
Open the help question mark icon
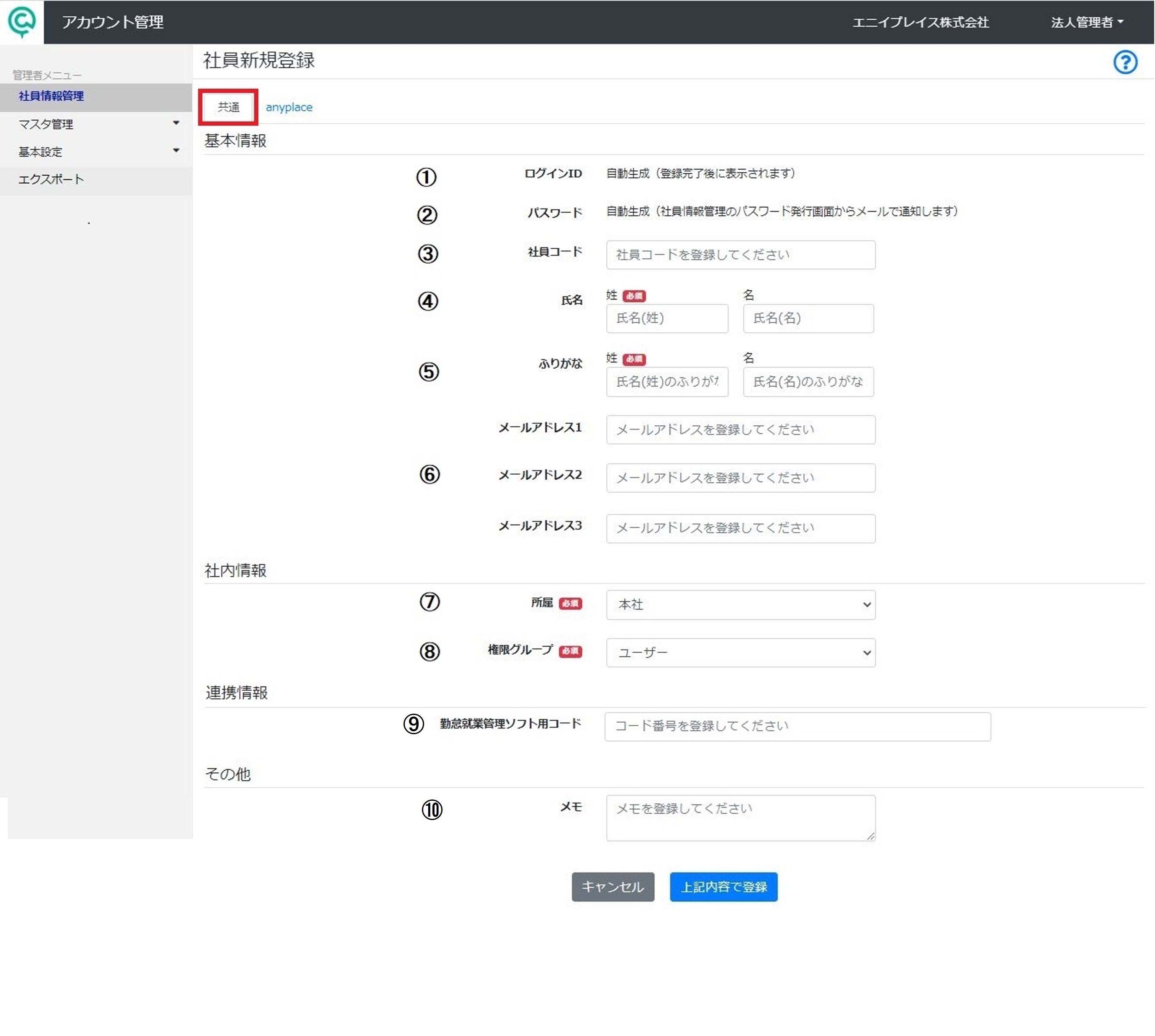click(x=1125, y=62)
